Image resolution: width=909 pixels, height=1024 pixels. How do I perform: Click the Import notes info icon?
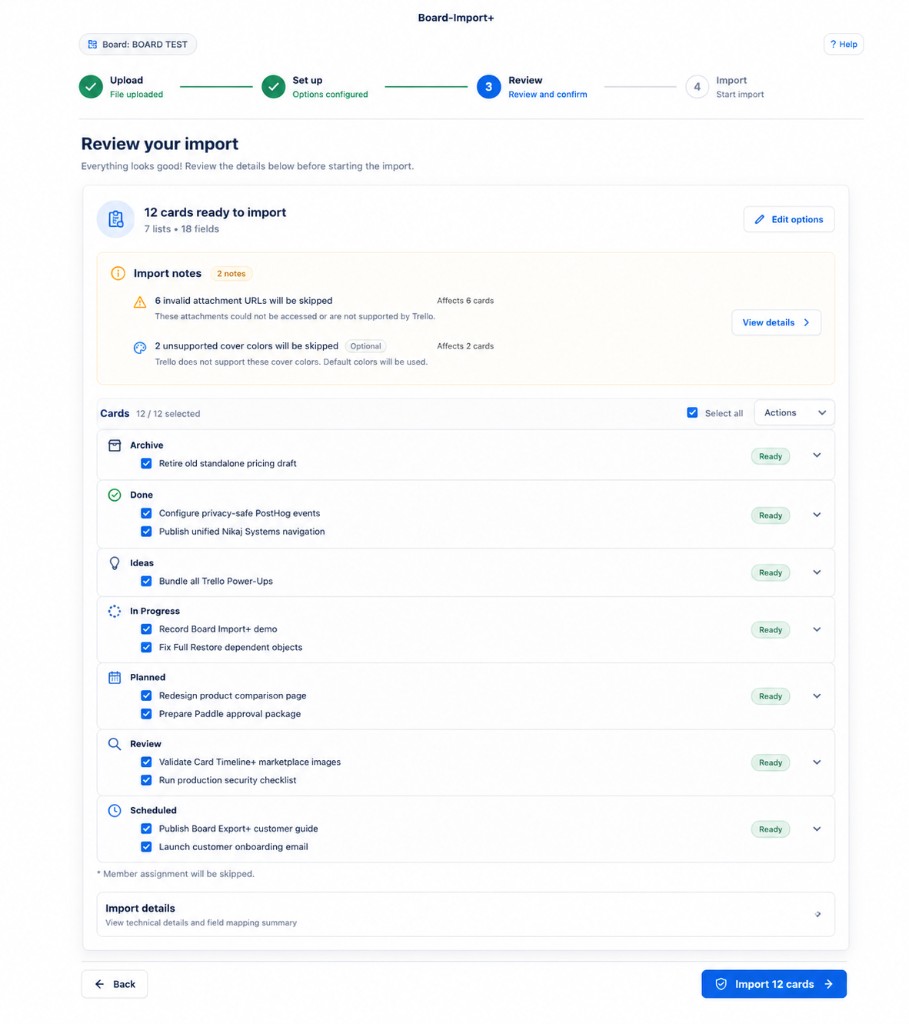[118, 274]
